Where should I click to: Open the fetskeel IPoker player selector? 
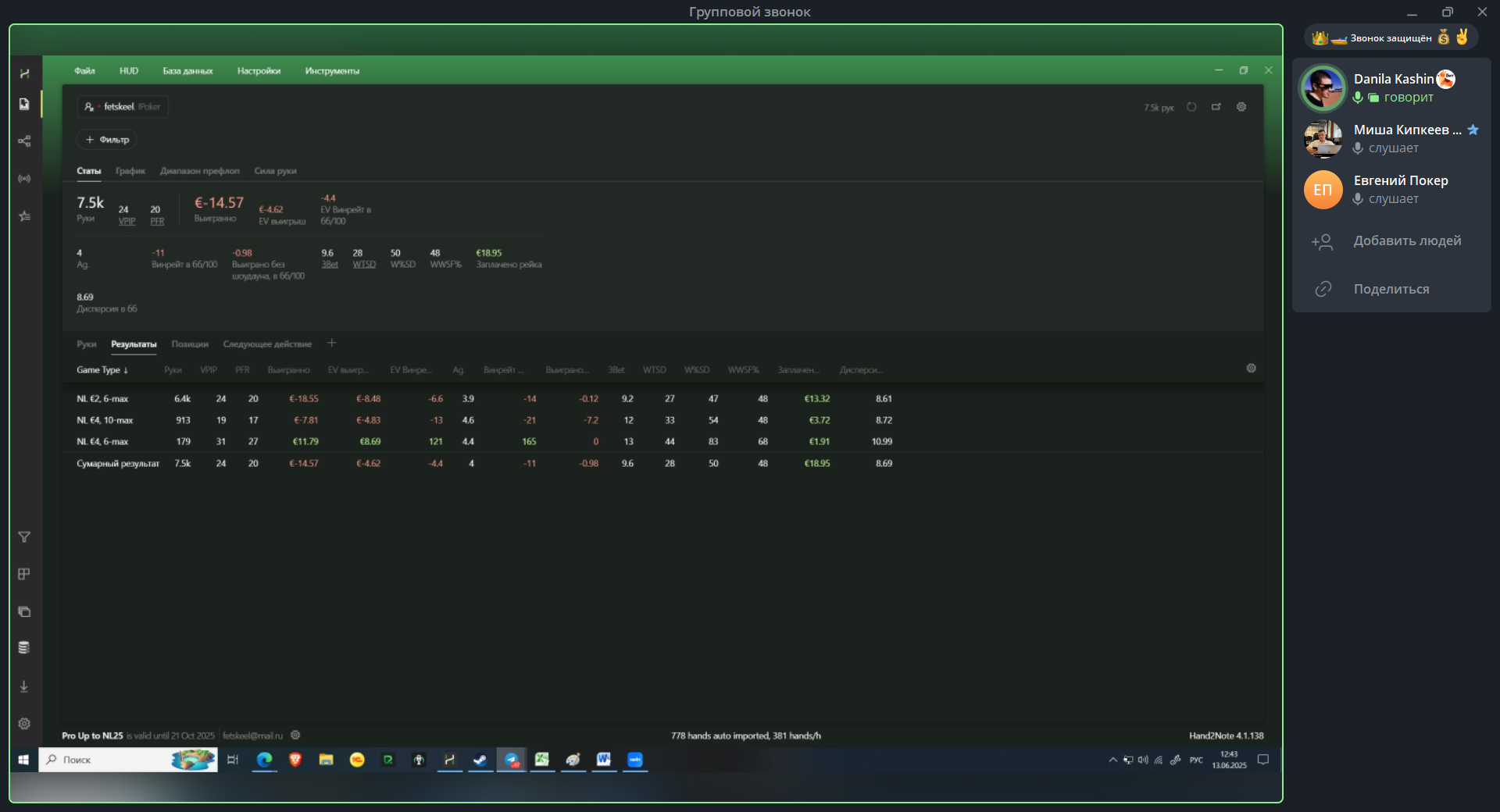(123, 107)
